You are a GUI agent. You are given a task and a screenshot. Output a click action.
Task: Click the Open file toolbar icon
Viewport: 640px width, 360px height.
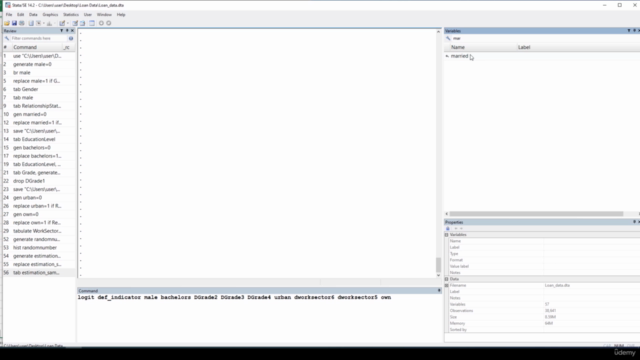point(7,23)
